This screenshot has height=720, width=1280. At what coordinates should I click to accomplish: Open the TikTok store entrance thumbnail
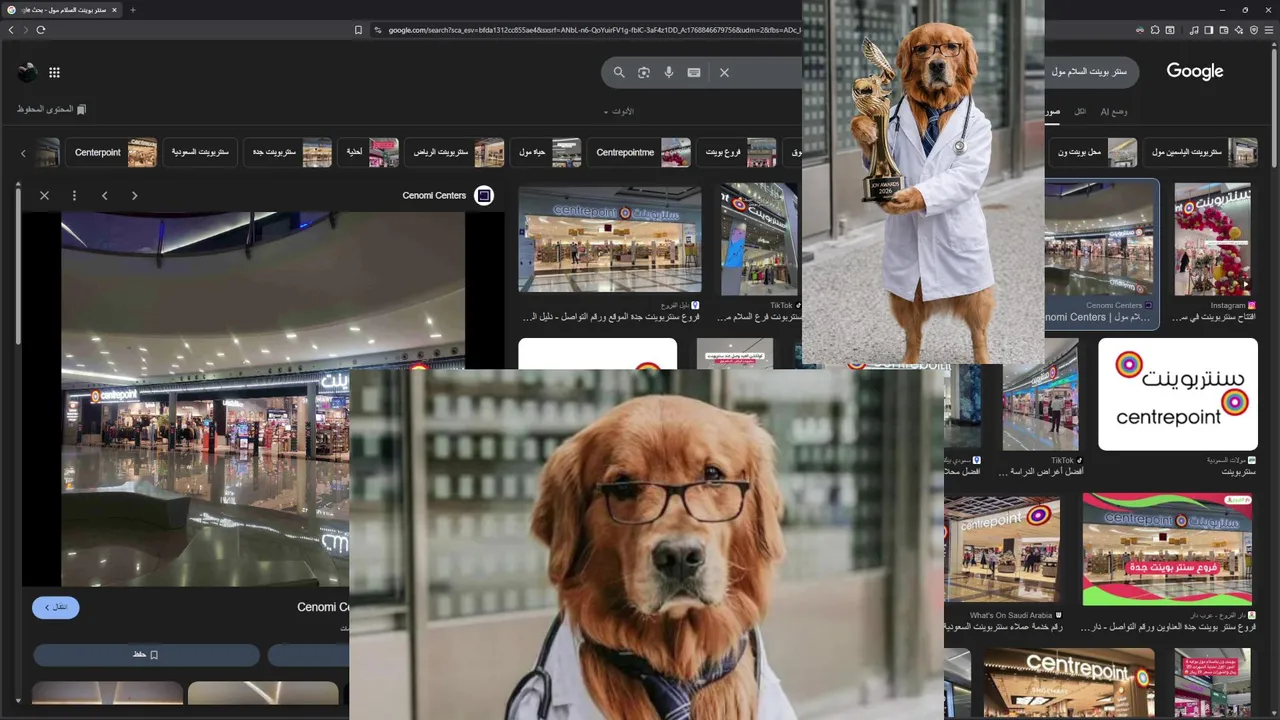click(759, 238)
